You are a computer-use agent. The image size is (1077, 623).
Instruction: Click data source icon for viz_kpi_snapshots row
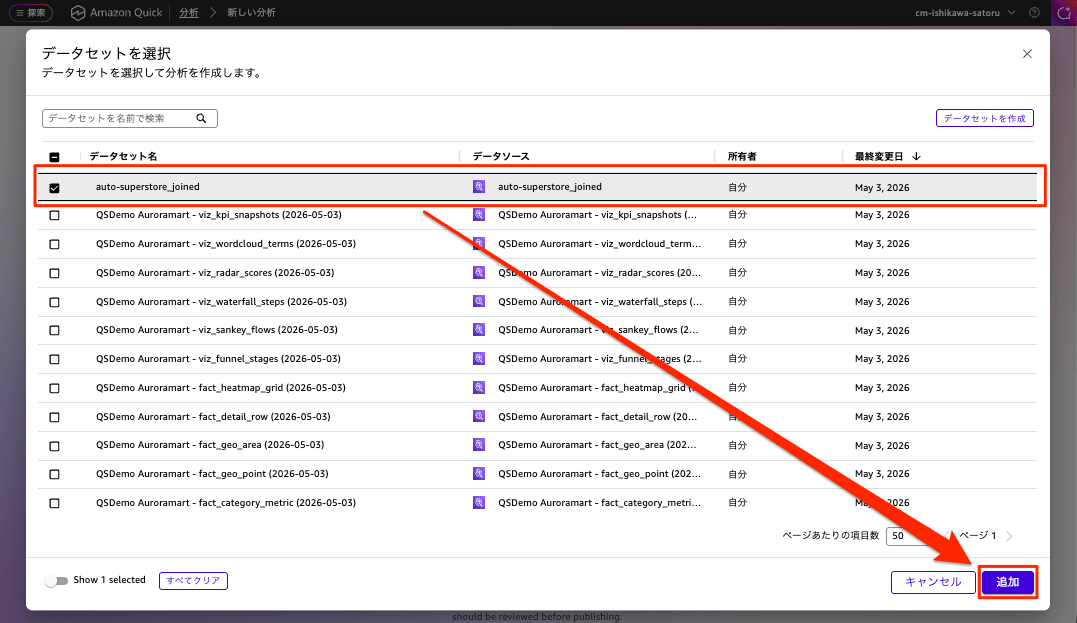click(x=479, y=214)
